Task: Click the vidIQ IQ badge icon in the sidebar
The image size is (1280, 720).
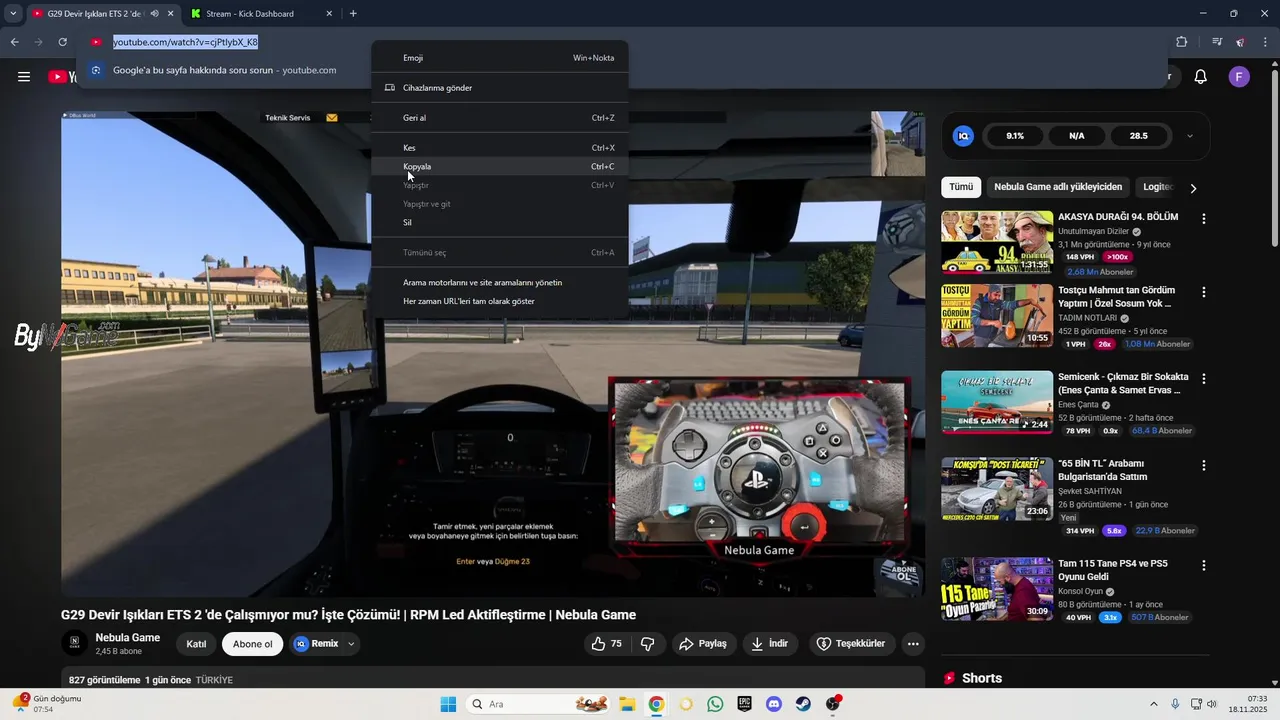Action: click(963, 136)
